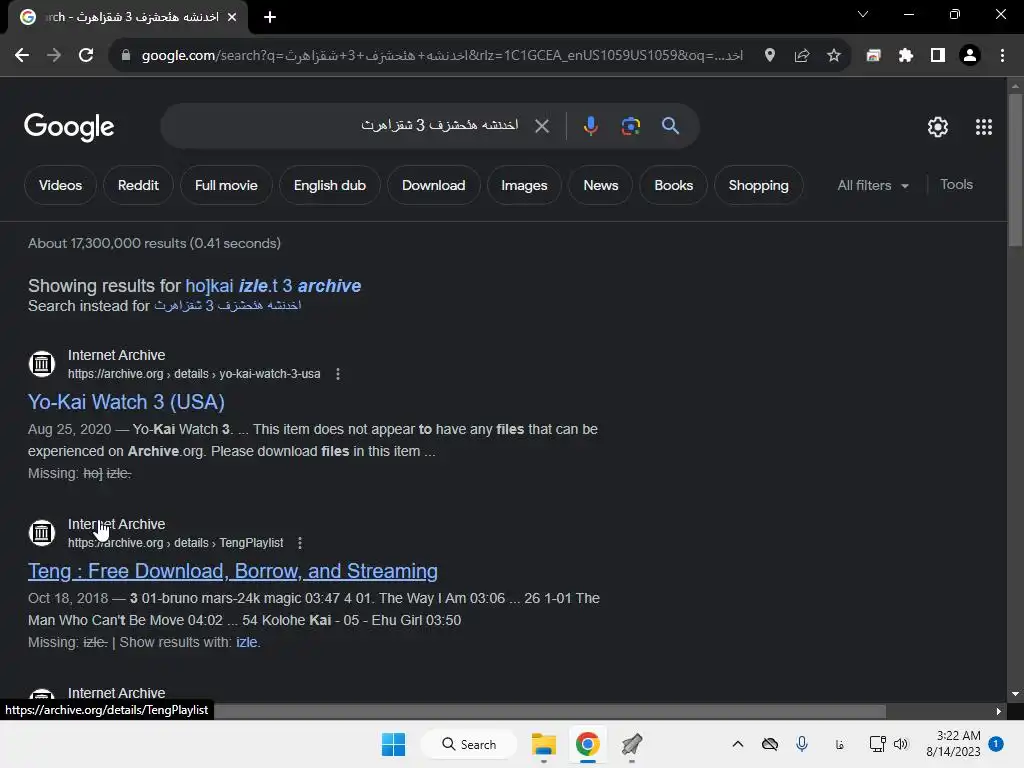Click the vertical page scrollbar

[x=1015, y=170]
